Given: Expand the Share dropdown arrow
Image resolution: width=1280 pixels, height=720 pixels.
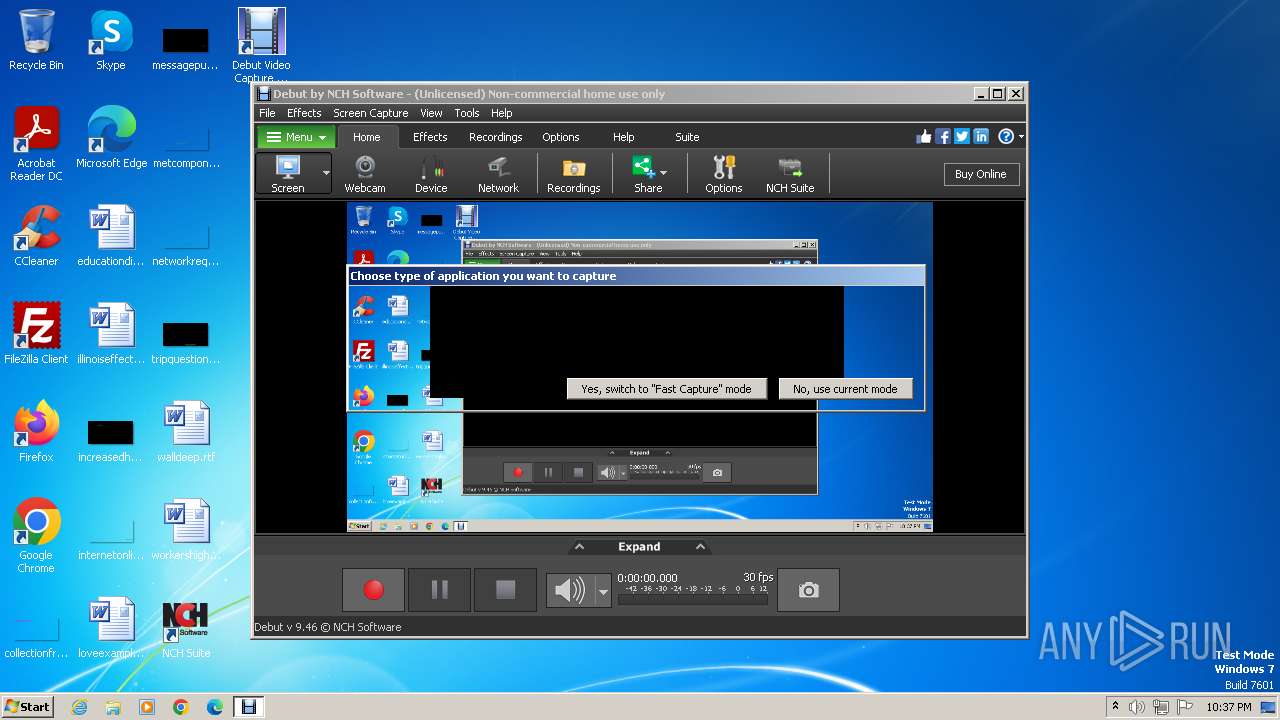Looking at the screenshot, I should [663, 172].
